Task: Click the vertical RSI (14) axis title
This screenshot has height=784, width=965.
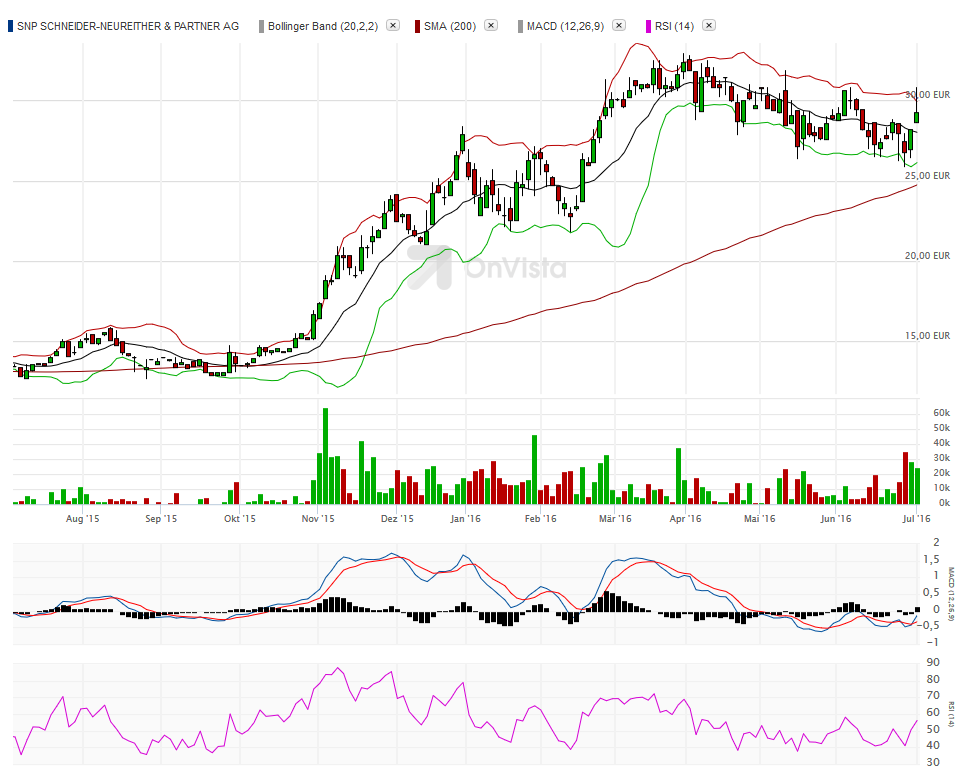Action: click(951, 714)
